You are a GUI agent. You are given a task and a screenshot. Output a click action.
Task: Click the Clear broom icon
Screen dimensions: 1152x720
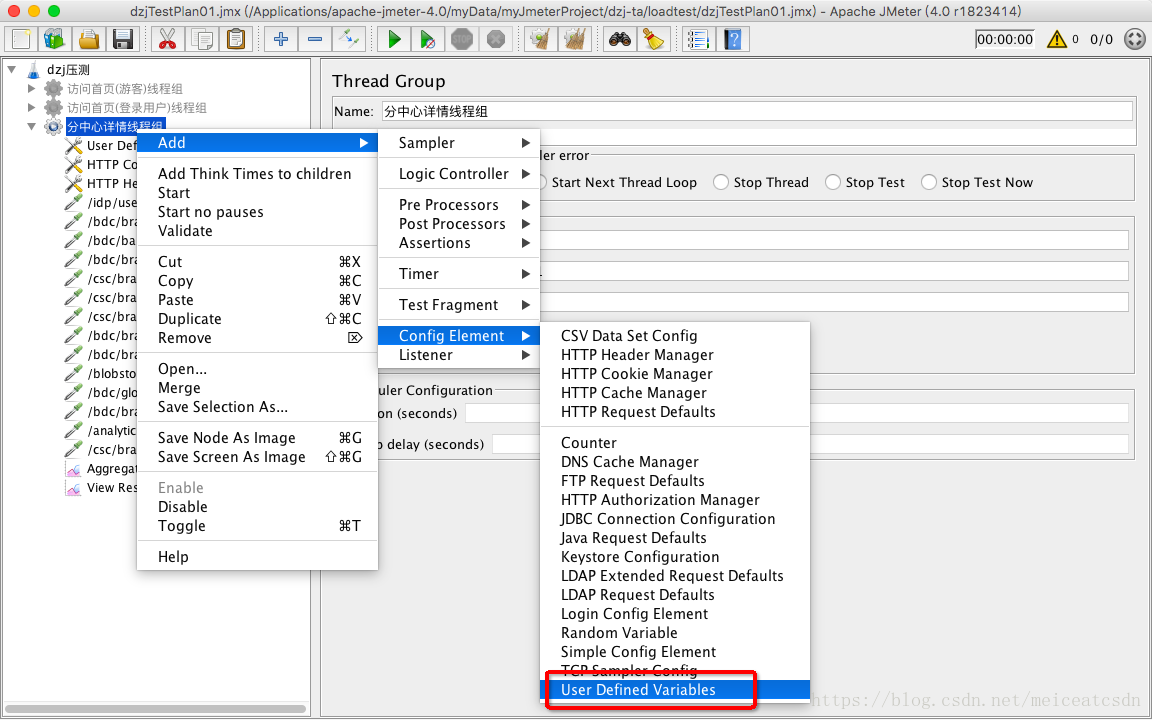tap(541, 39)
